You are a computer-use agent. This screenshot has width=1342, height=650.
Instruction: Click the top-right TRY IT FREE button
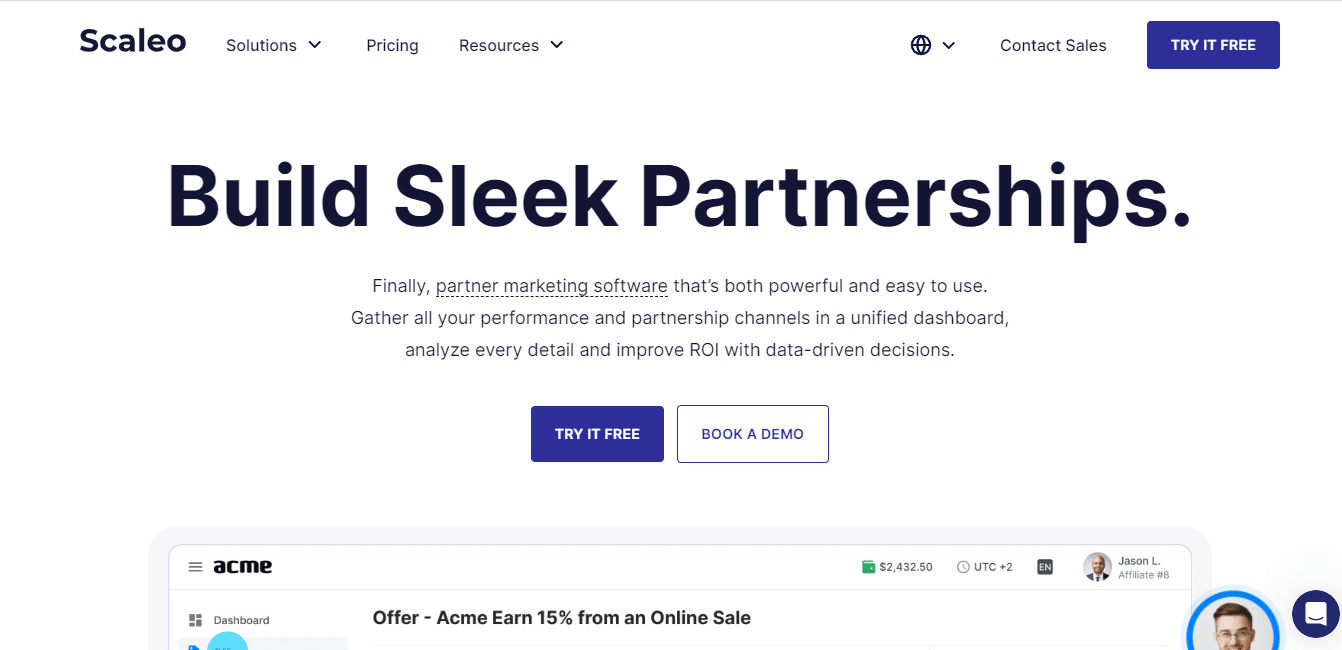[1213, 45]
